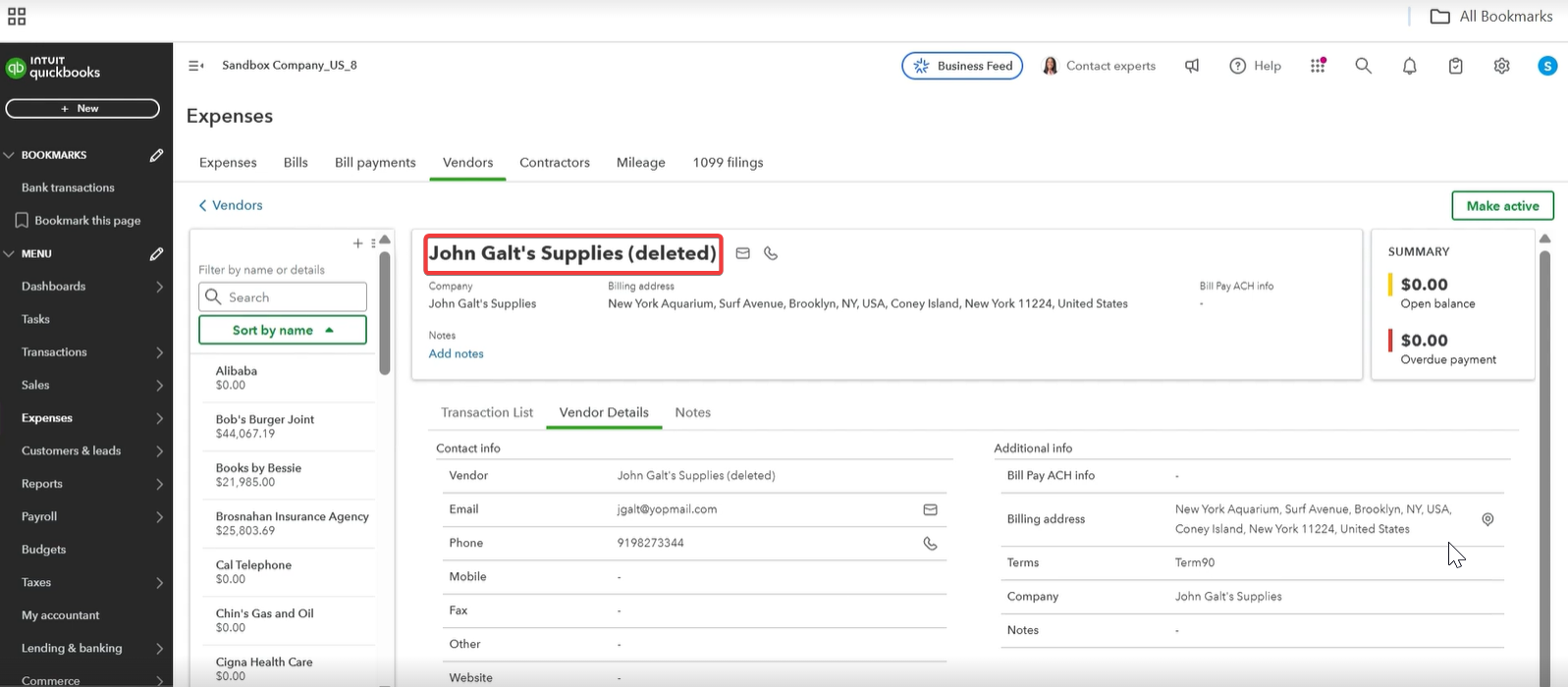1568x687 pixels.
Task: Call vendor icon beside vendor title
Action: [x=771, y=253]
